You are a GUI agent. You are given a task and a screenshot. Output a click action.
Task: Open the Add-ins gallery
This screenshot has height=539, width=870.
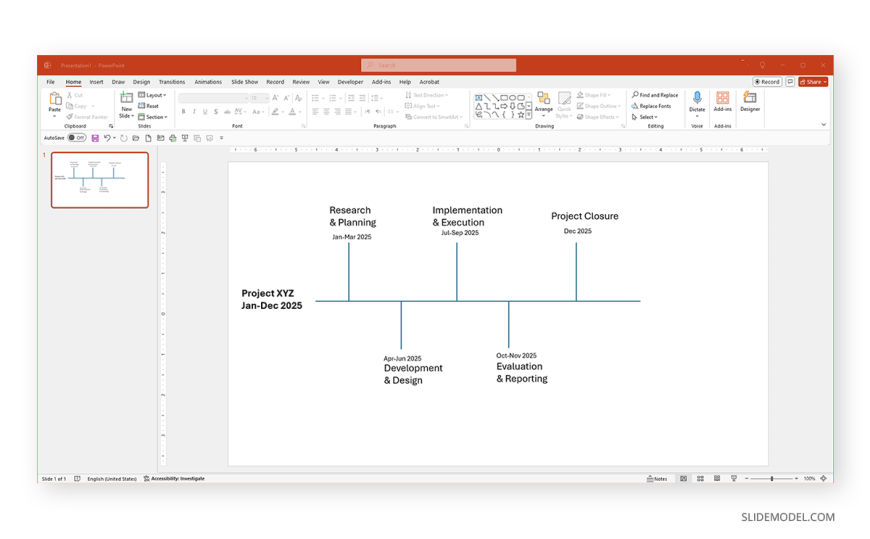click(x=722, y=102)
